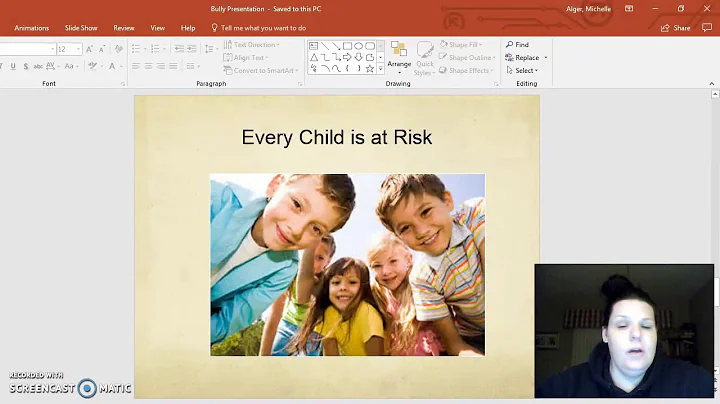The image size is (720, 404).
Task: Toggle Text Shadow formatting
Action: click(x=26, y=66)
